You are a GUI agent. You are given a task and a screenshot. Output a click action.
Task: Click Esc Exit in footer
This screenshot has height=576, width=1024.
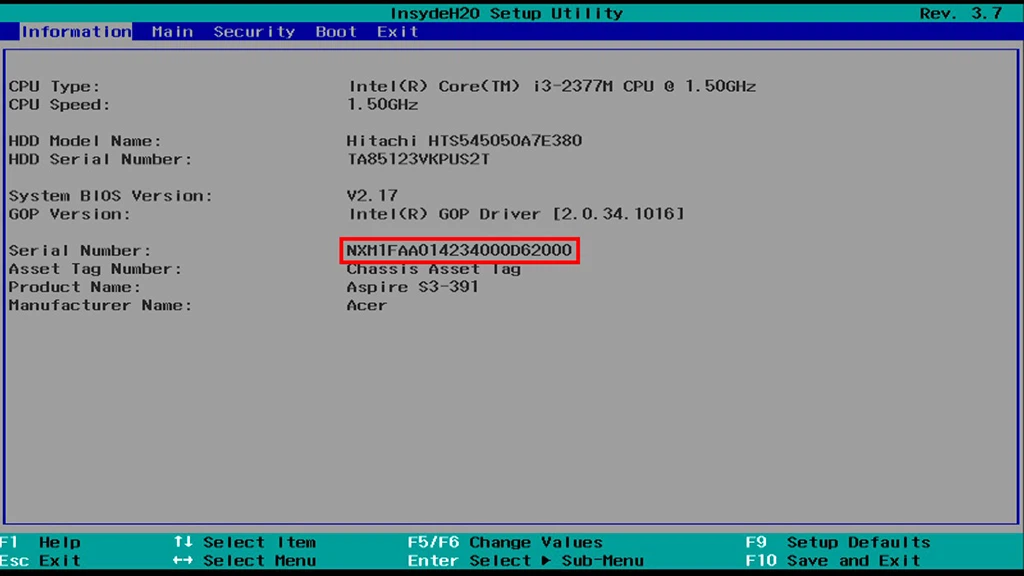tap(40, 560)
